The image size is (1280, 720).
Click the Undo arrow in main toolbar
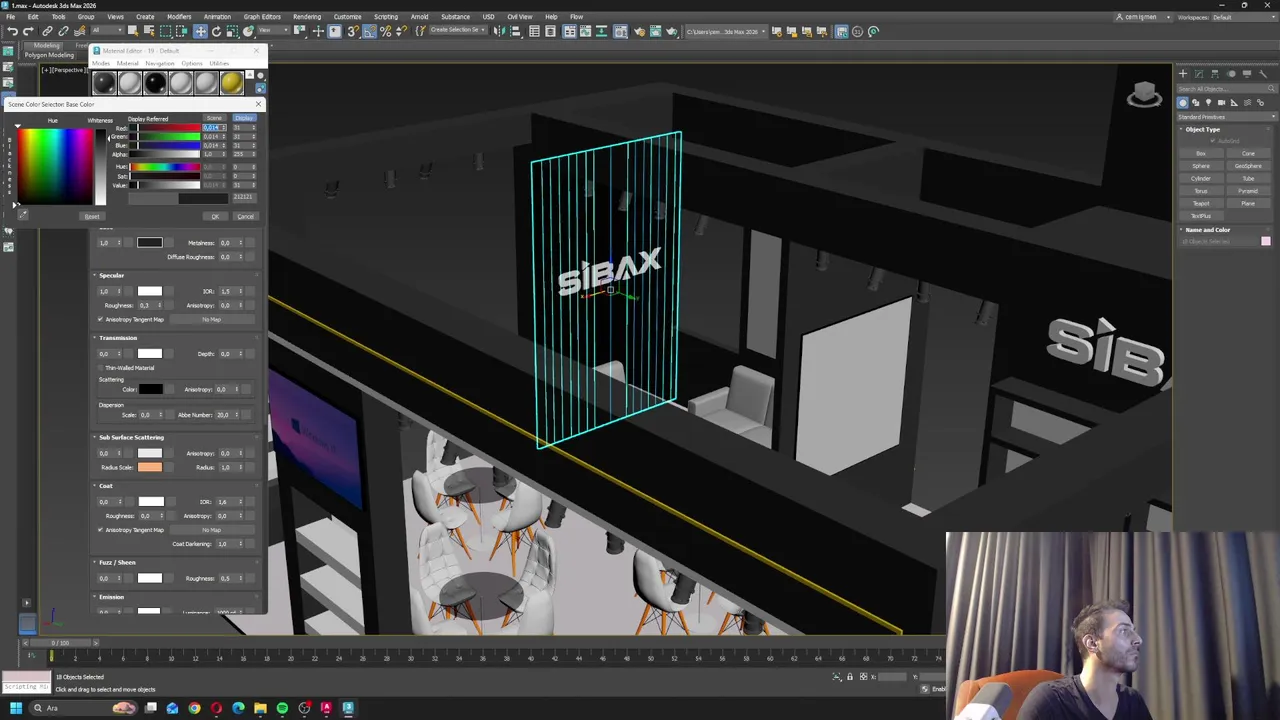click(12, 31)
